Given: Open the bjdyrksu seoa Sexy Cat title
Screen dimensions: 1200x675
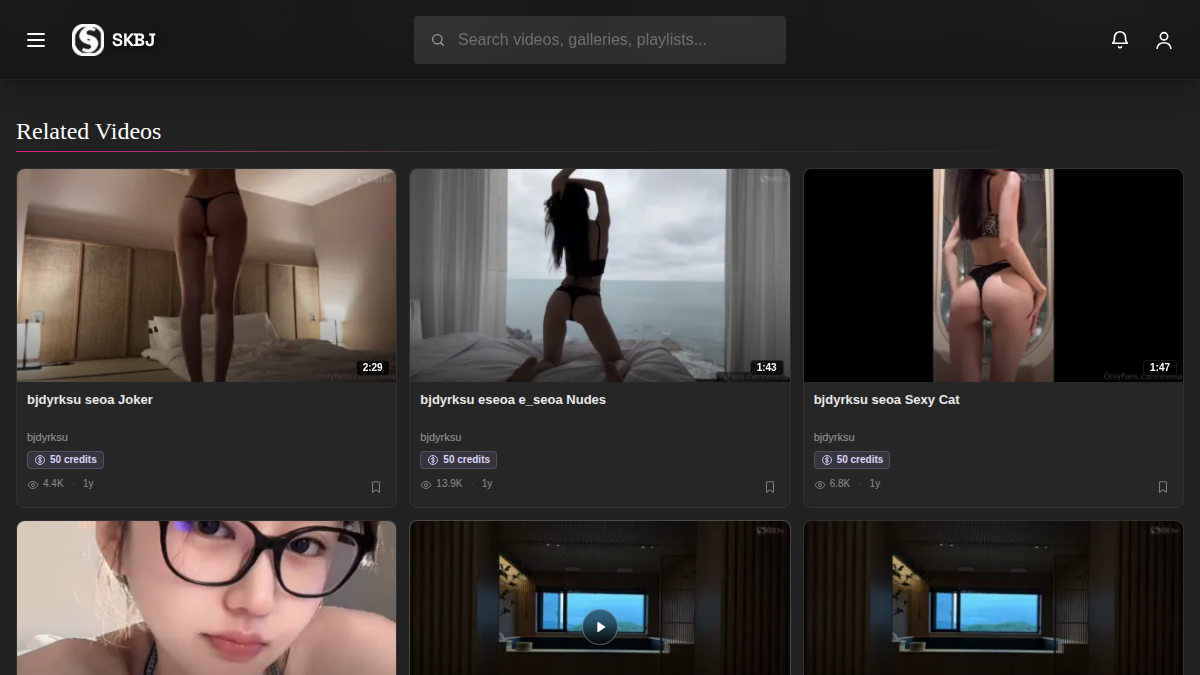Looking at the screenshot, I should tap(887, 400).
